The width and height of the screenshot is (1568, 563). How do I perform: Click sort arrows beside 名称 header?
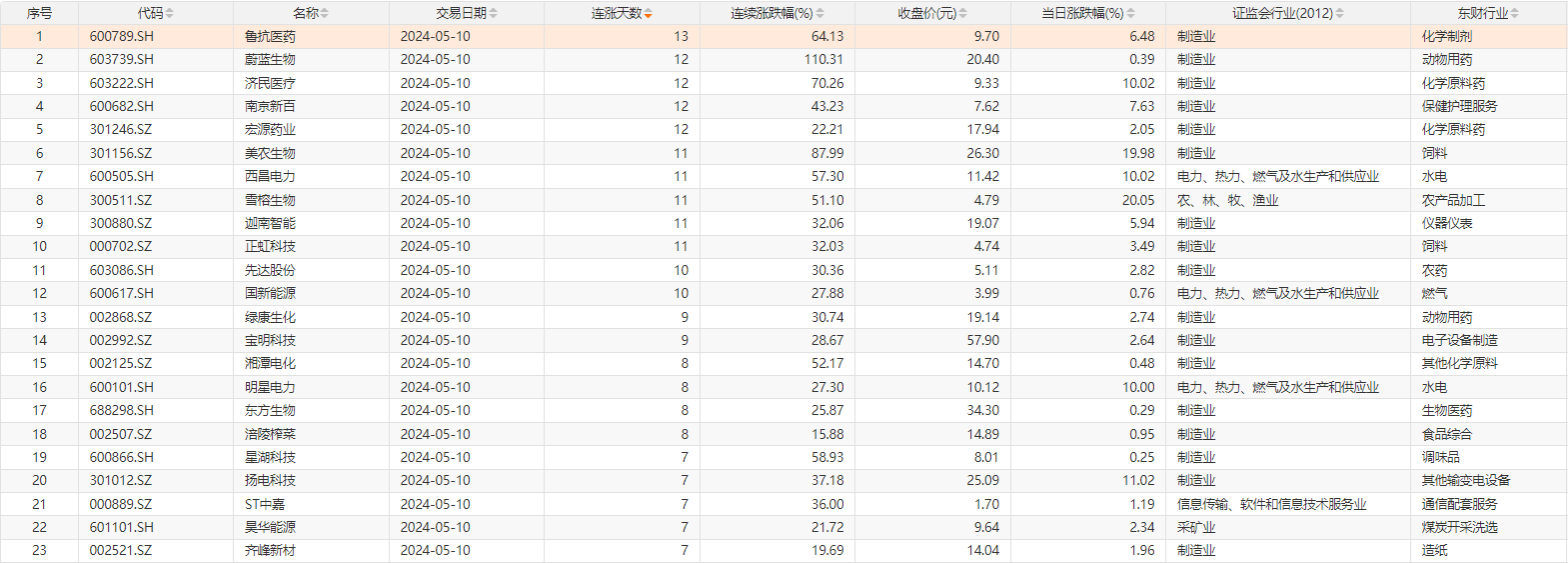point(325,13)
